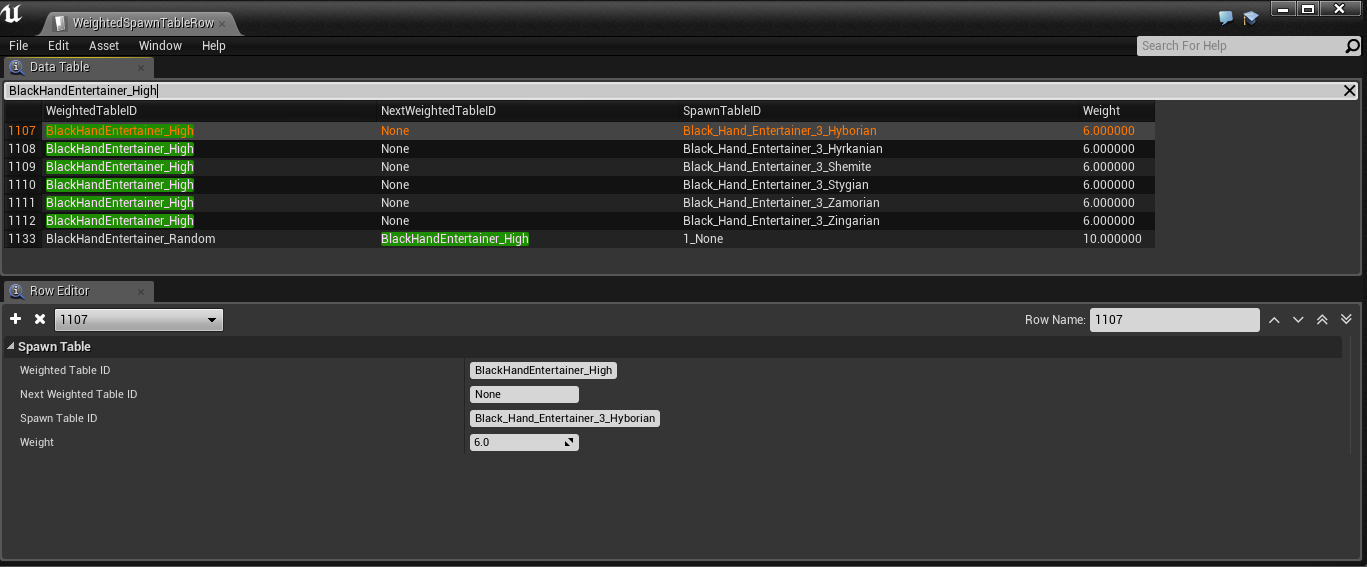The height and width of the screenshot is (567, 1367).
Task: Clear the data table search filter
Action: 1349,91
